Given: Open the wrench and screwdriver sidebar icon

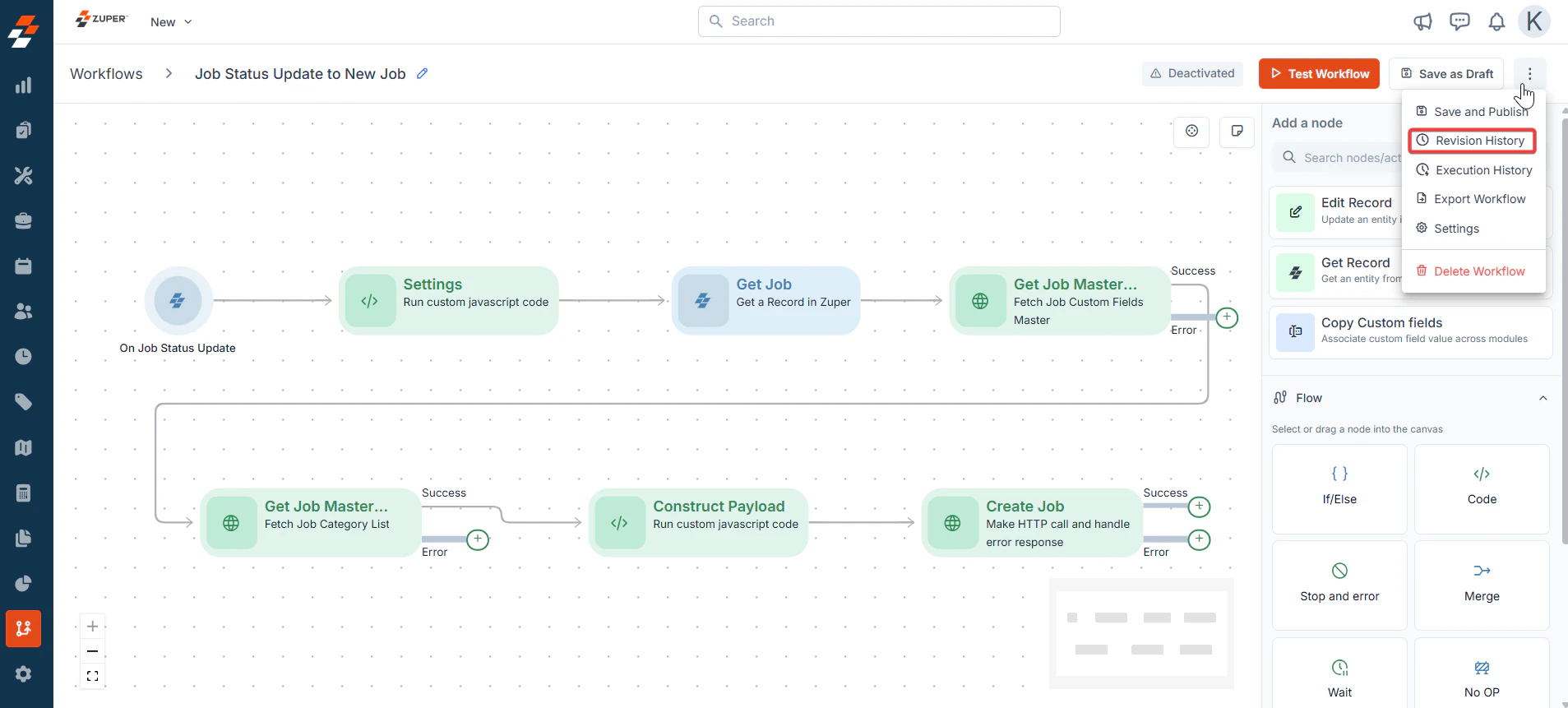Looking at the screenshot, I should pyautogui.click(x=24, y=176).
